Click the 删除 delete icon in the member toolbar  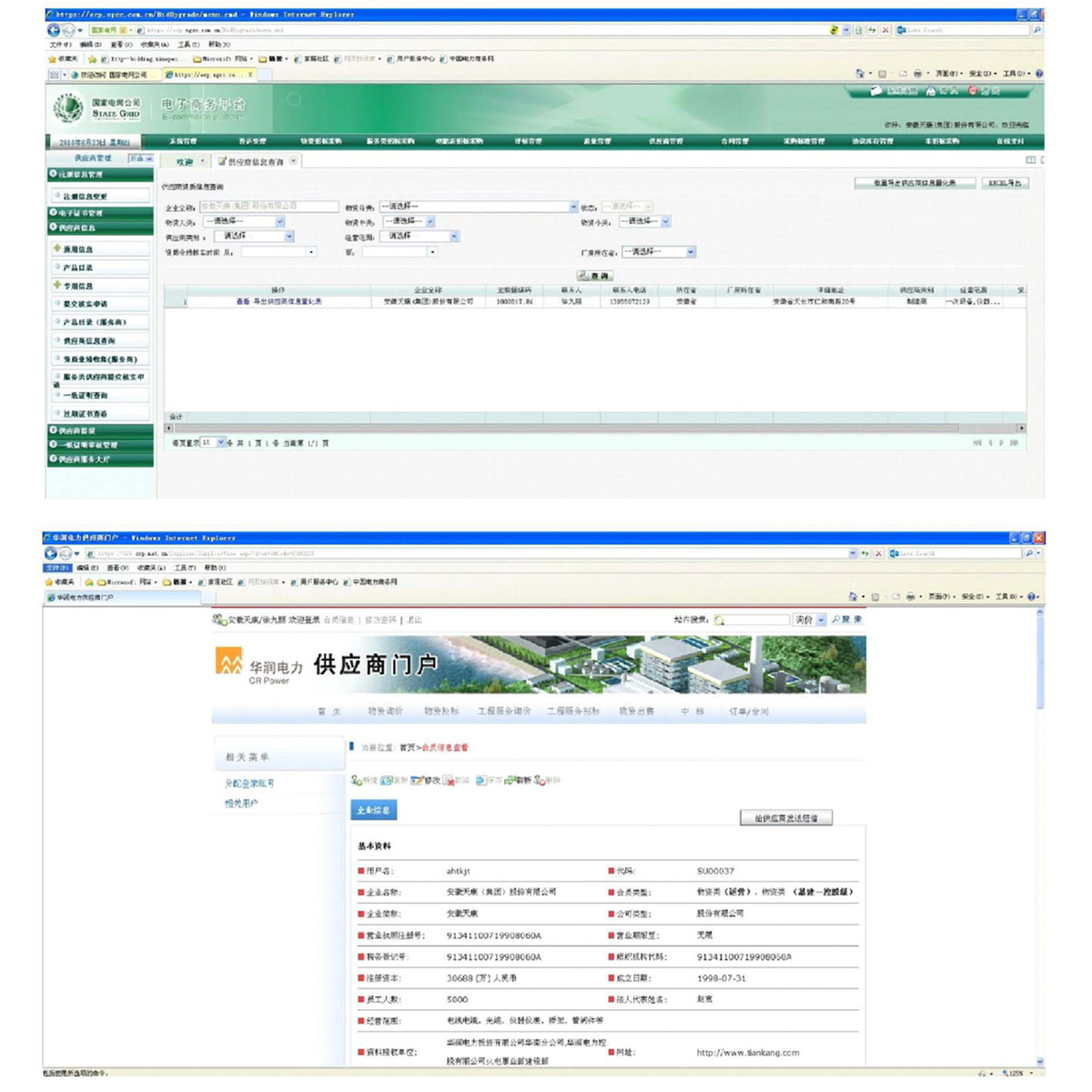click(x=548, y=781)
